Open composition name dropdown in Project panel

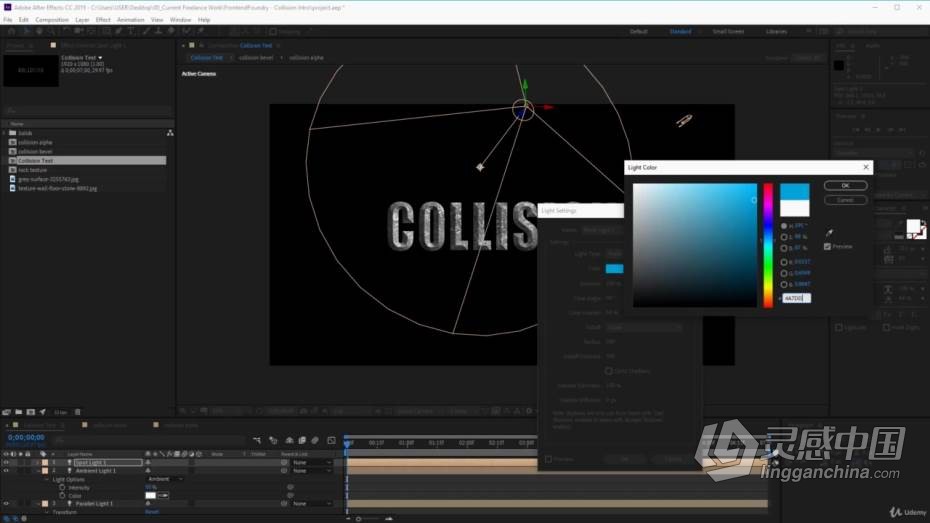[100, 58]
